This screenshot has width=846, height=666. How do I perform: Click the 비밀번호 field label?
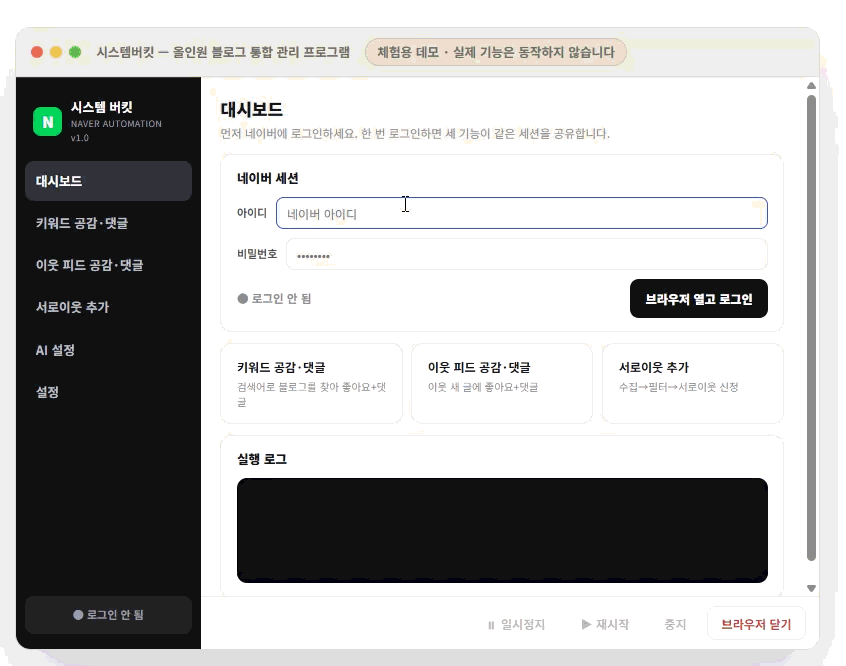(x=257, y=254)
